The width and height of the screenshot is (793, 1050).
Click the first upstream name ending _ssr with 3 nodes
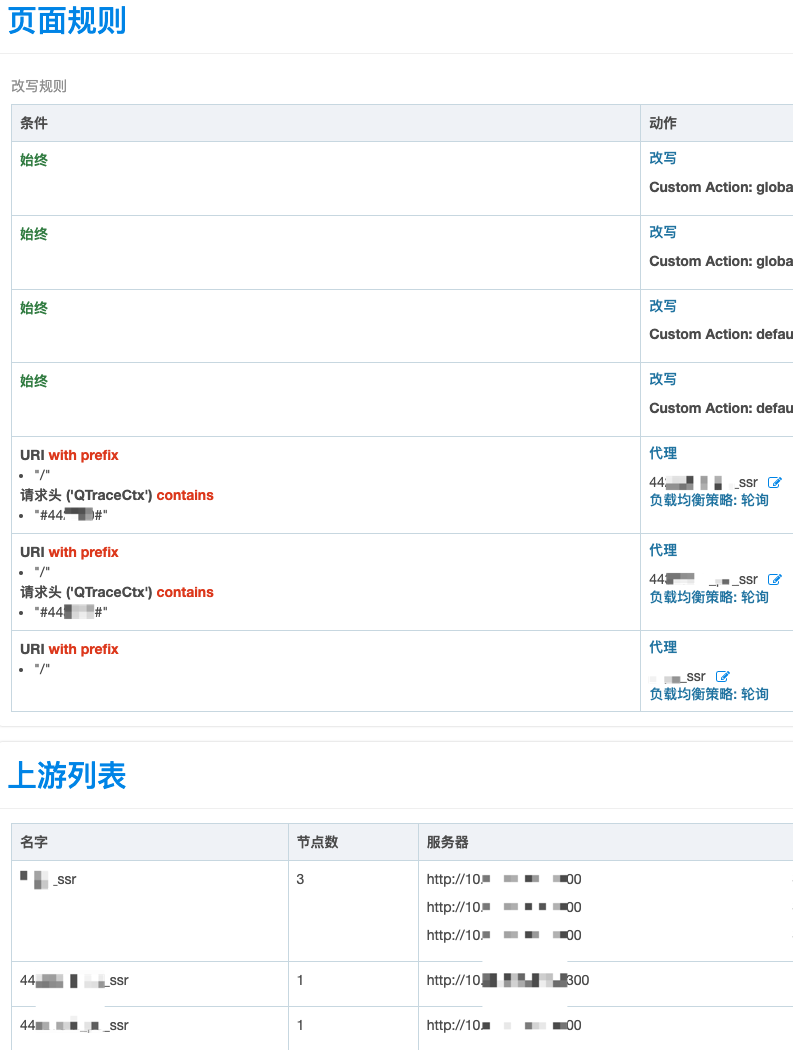(48, 879)
